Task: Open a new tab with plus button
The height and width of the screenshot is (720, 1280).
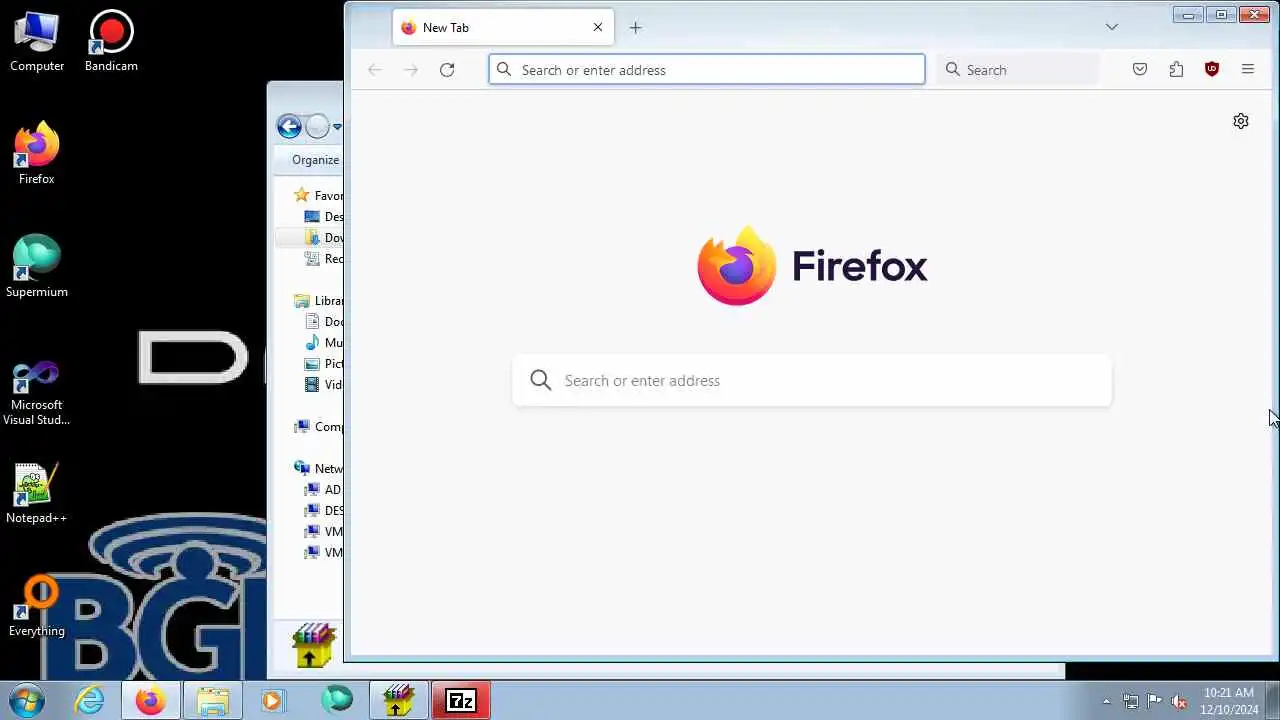Action: [x=635, y=28]
